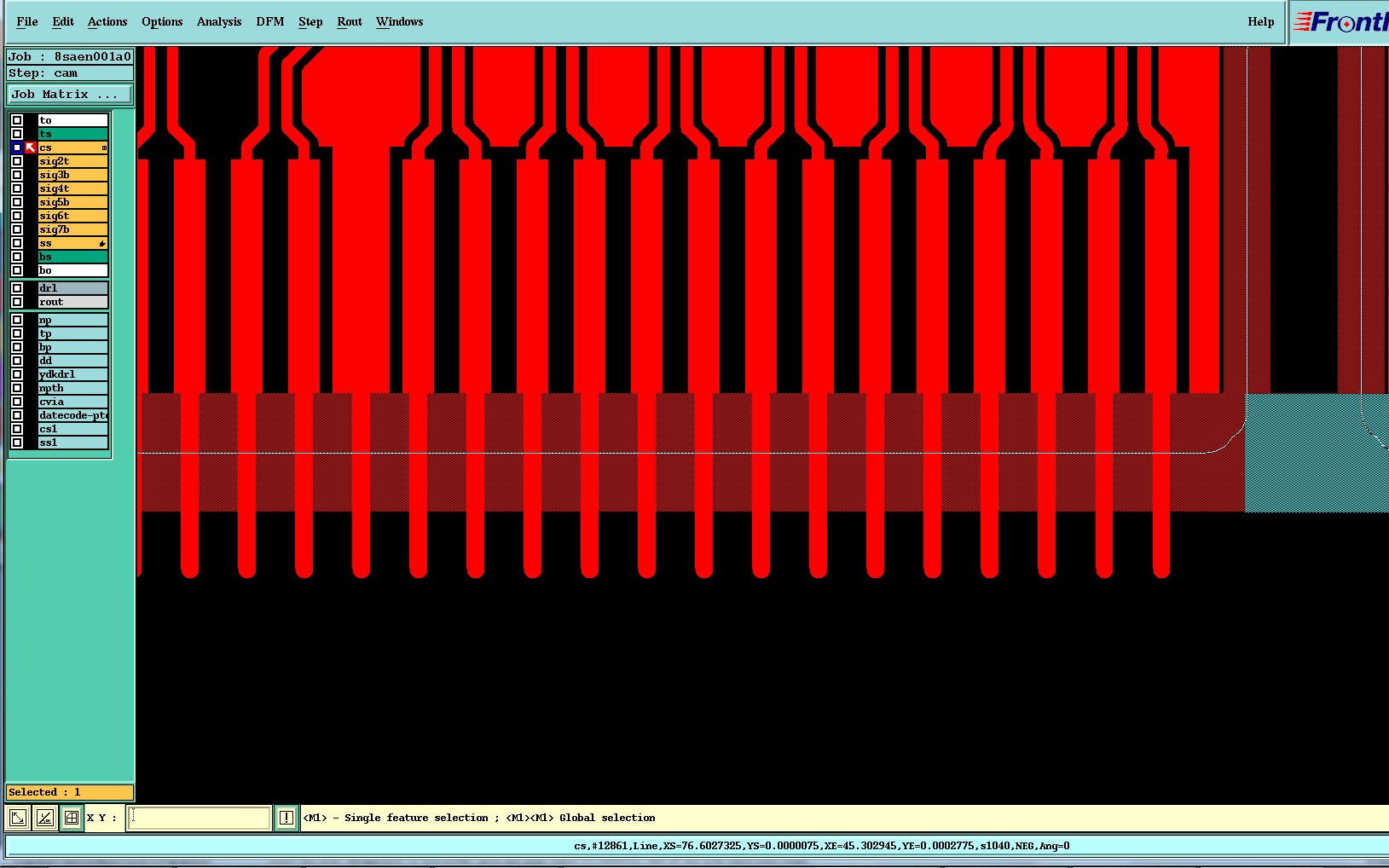Click the Selected : 1 indicator
The image size is (1389, 868).
coord(70,792)
